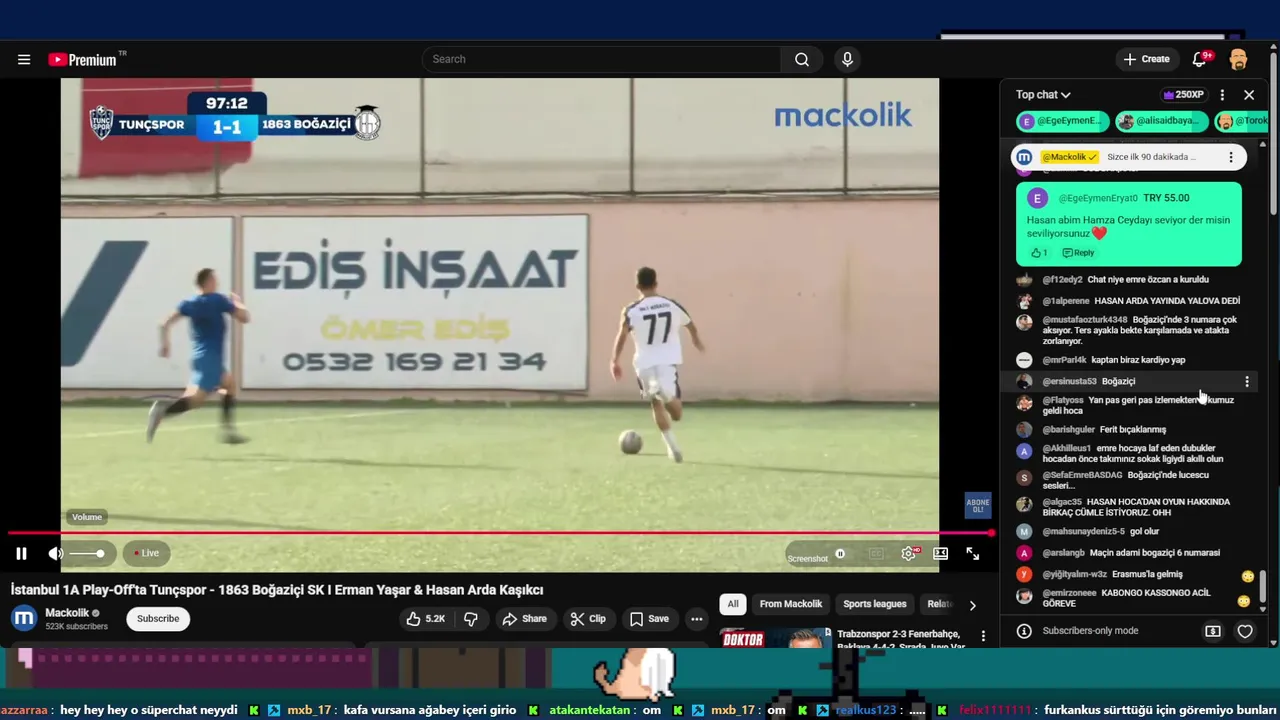Open more actions under video

(697, 619)
